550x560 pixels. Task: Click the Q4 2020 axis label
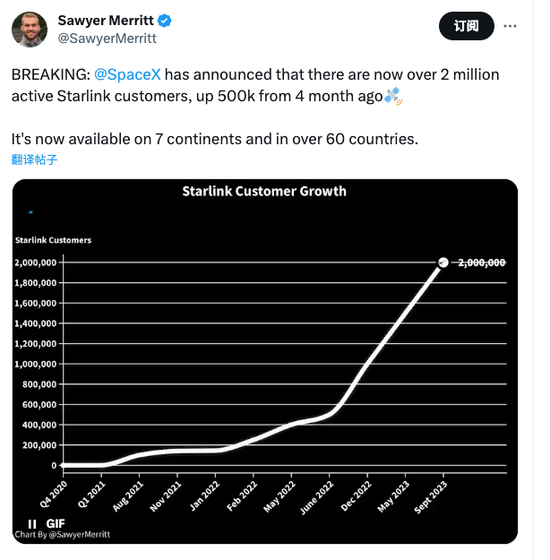pos(53,494)
